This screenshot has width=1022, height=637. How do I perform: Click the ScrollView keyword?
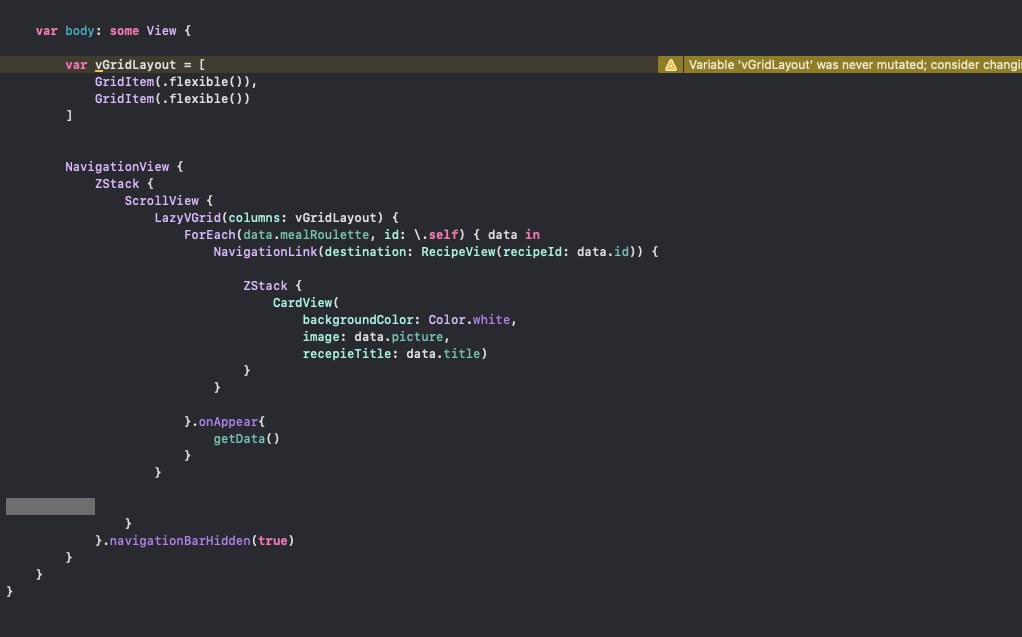(x=162, y=201)
